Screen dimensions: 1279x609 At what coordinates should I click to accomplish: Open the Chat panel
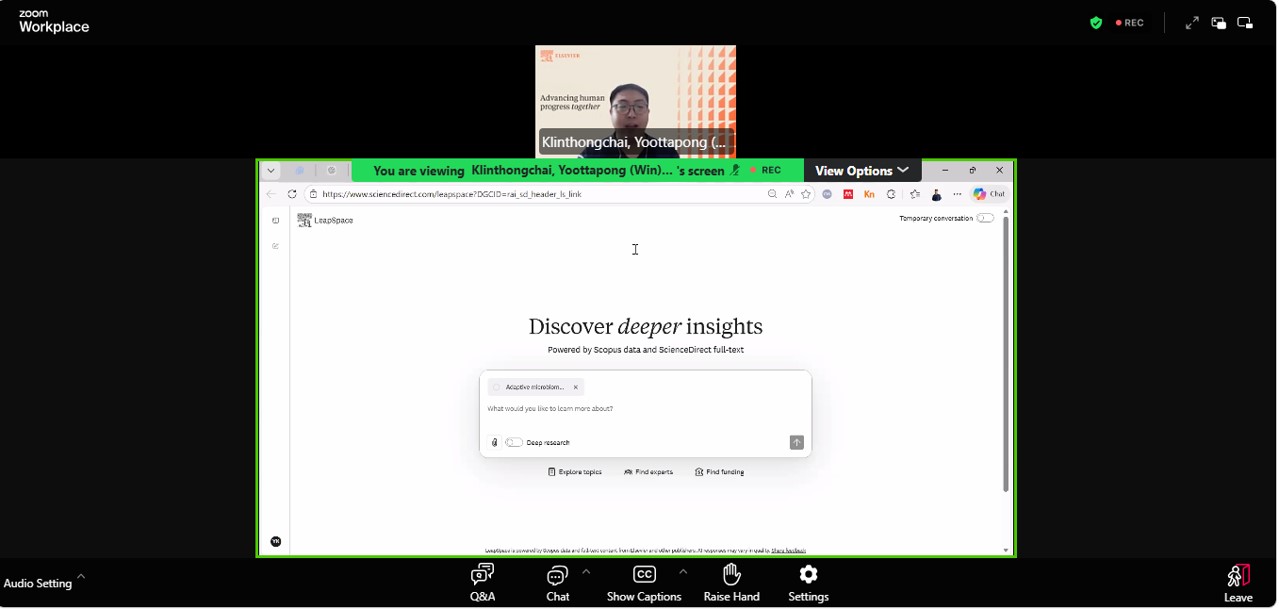click(x=557, y=582)
